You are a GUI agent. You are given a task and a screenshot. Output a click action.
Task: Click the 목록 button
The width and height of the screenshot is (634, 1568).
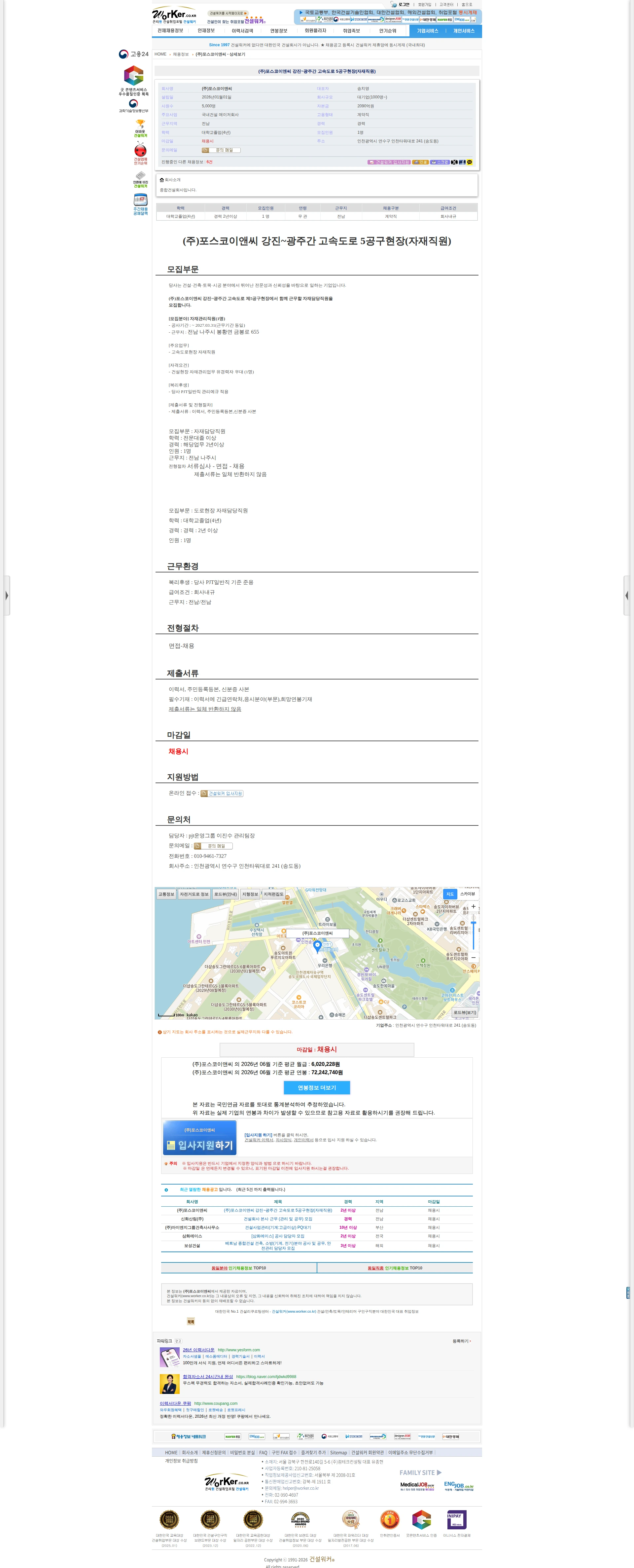(x=191, y=1322)
